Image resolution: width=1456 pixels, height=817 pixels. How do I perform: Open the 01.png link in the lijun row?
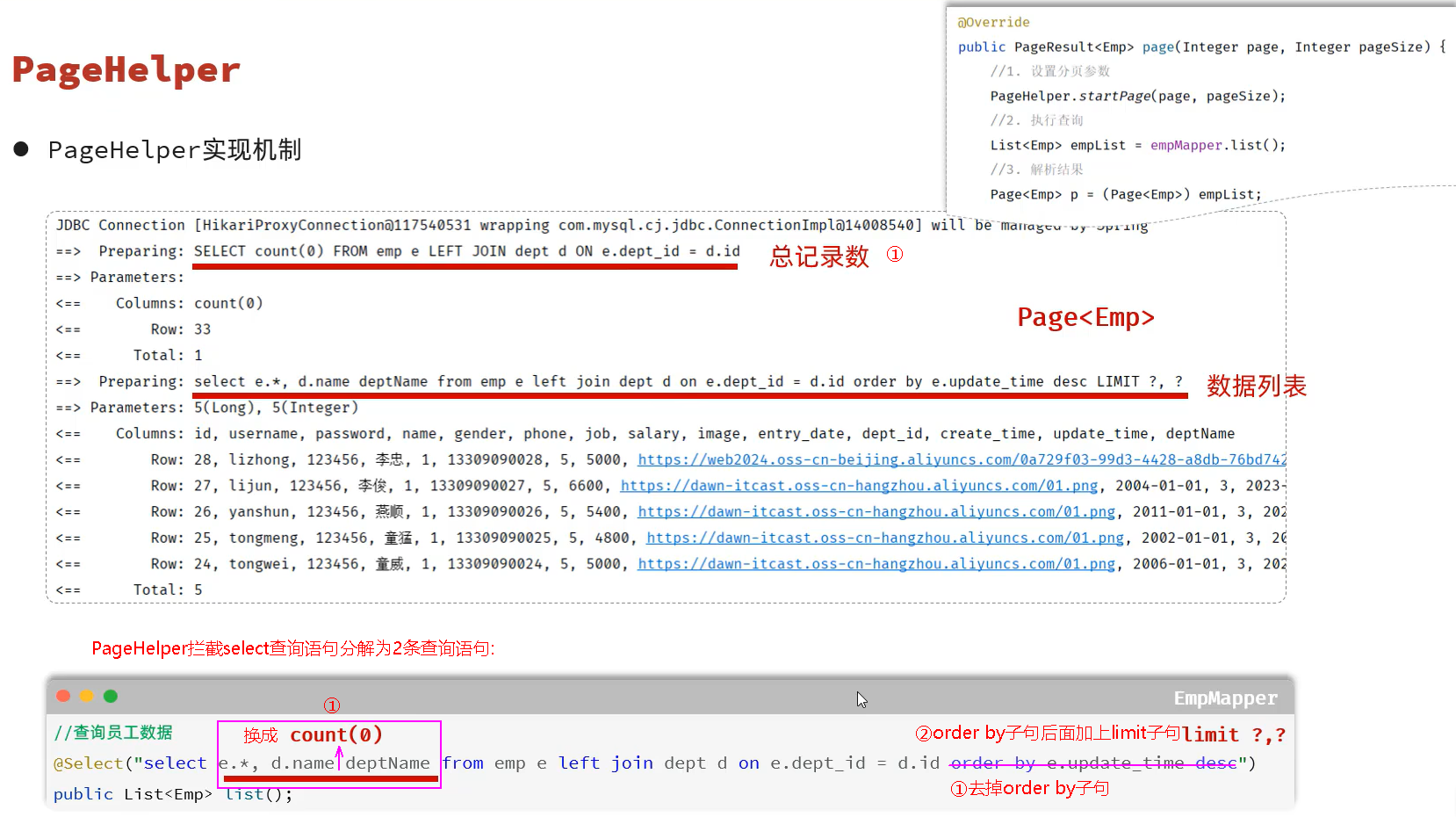(859, 486)
